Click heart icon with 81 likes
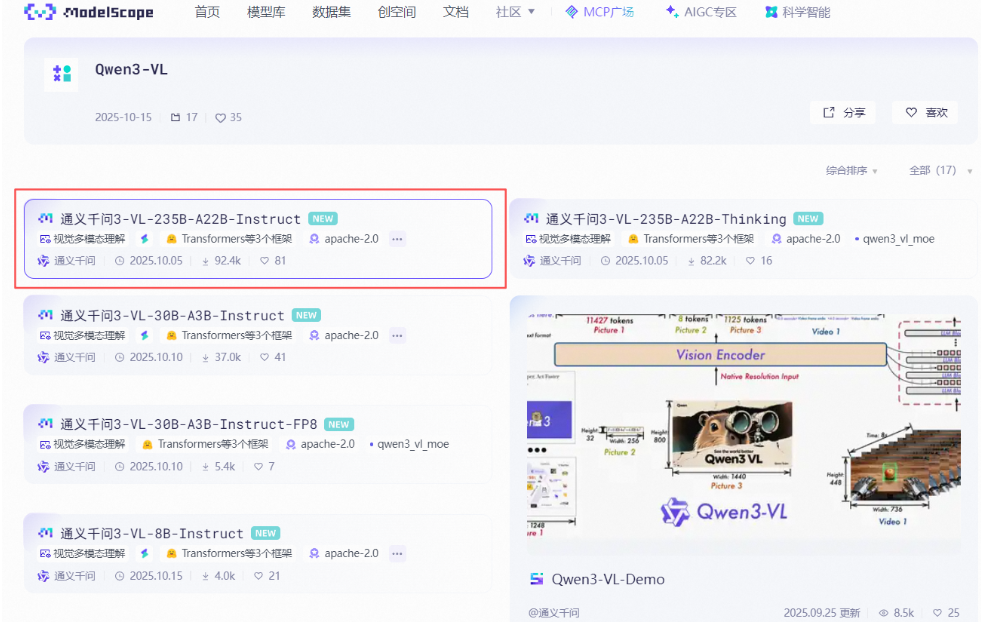Image resolution: width=981 pixels, height=625 pixels. (x=265, y=261)
